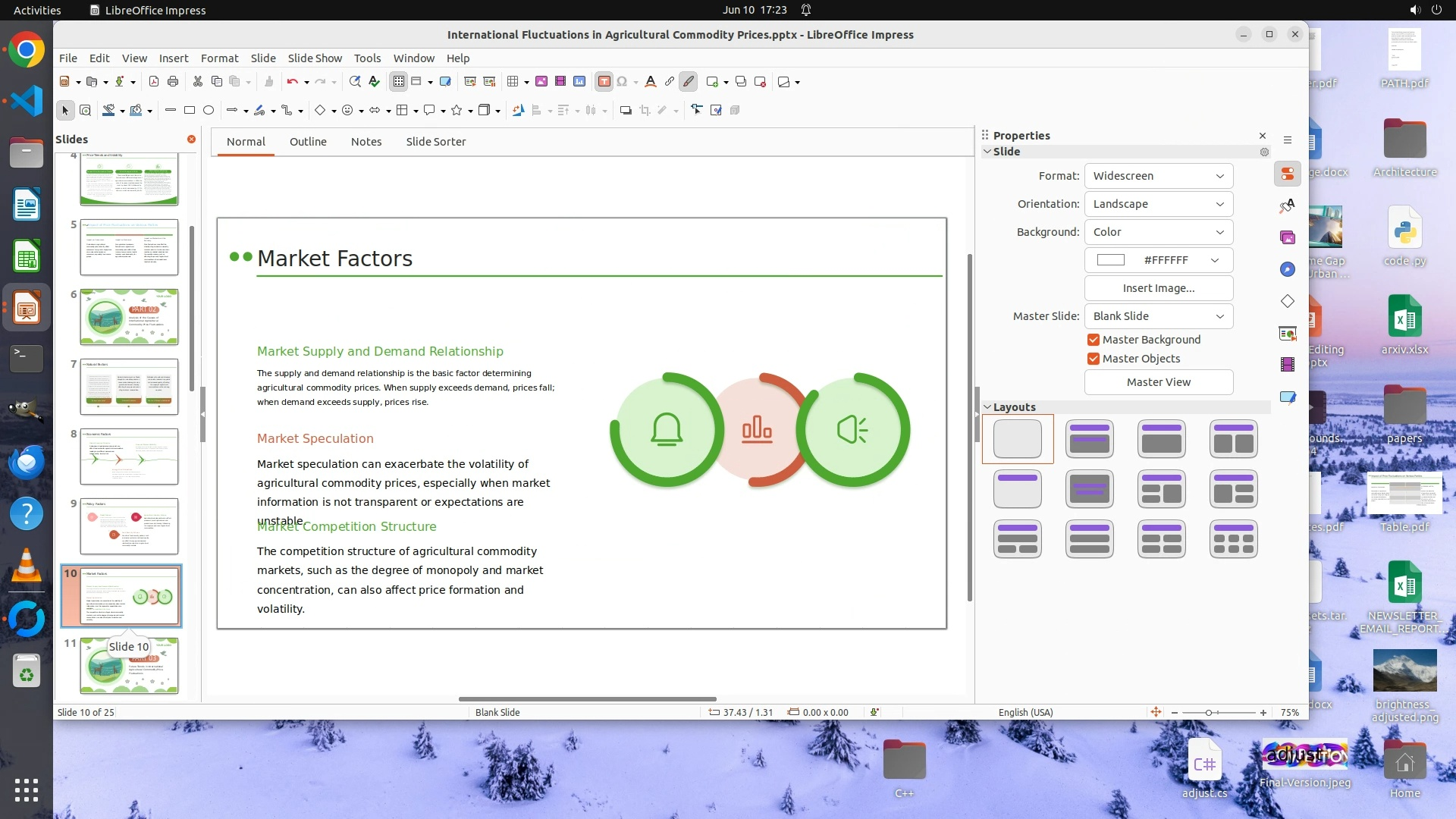Click the Insert Chart toolbar icon

(579, 82)
